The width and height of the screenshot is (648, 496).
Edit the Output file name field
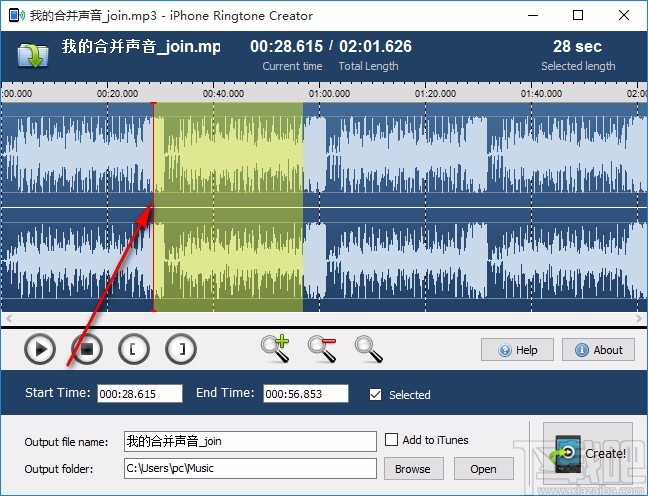click(250, 441)
